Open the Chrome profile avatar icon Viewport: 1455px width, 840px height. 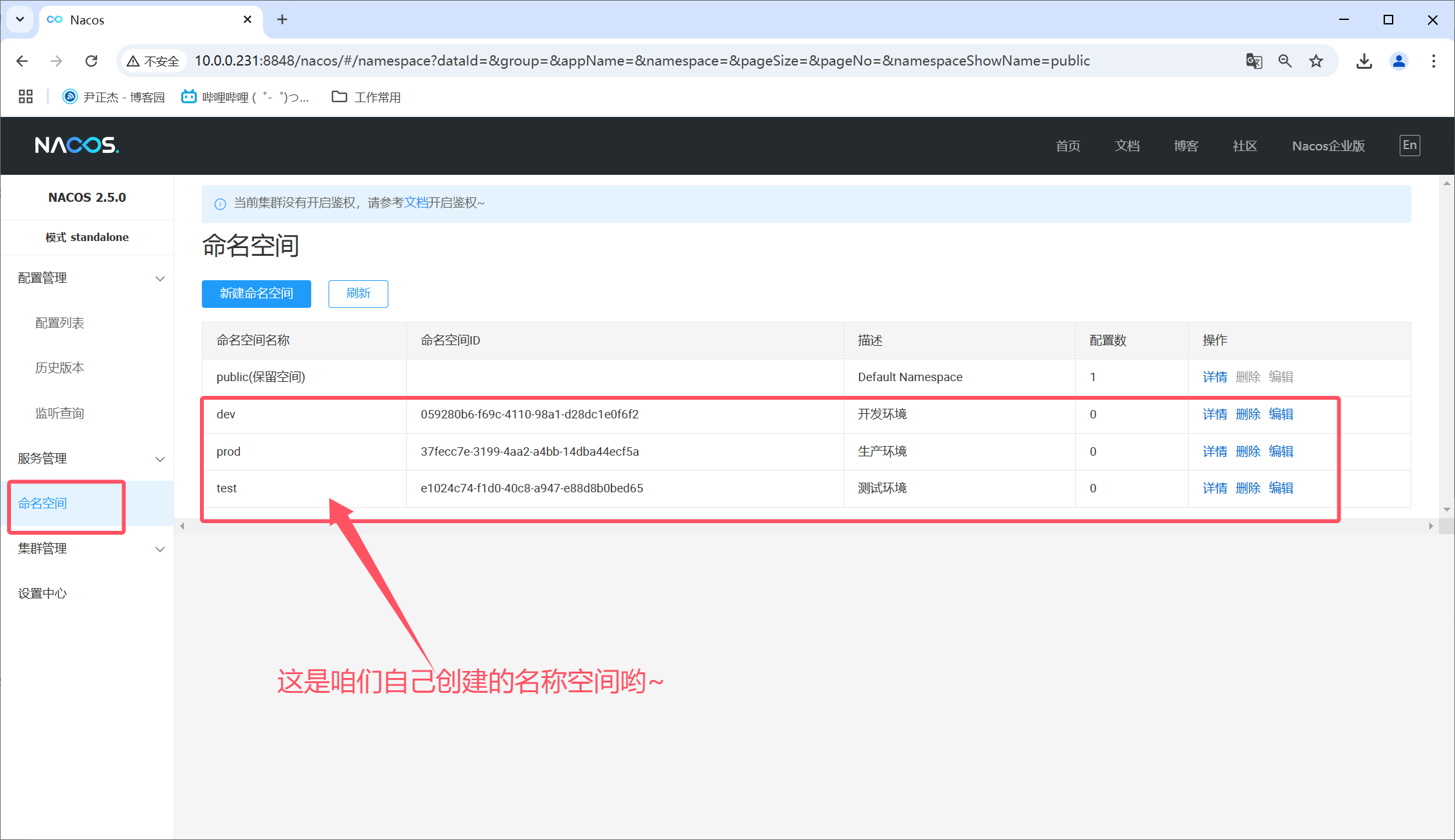point(1398,61)
